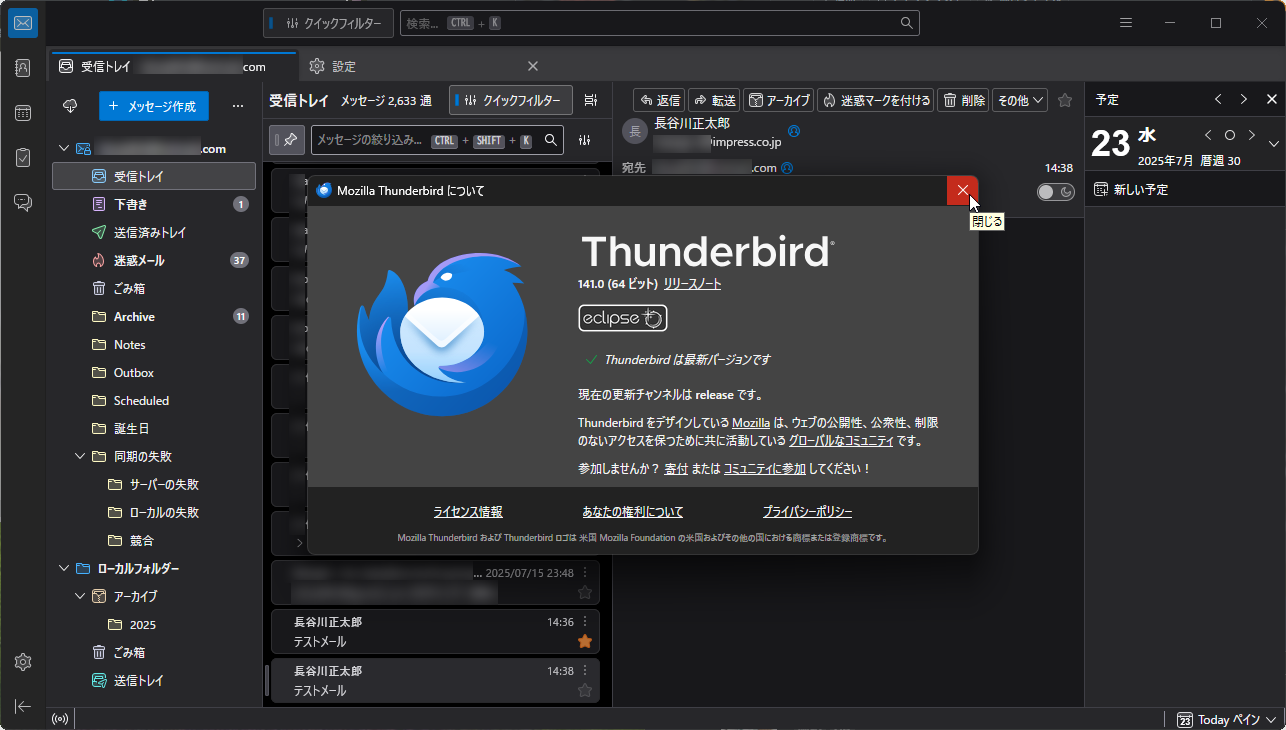Screen dimensions: 1286x730
Task: Open the その他 dropdown menu
Action: click(1022, 99)
